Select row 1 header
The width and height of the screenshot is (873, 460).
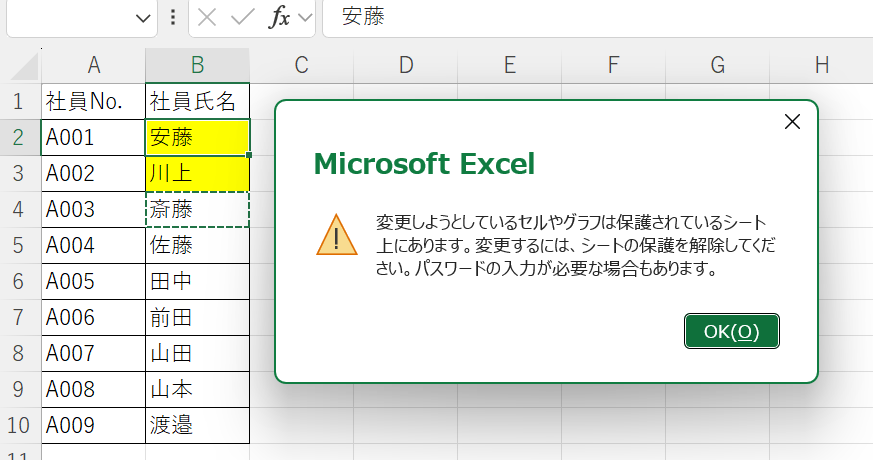tap(19, 101)
